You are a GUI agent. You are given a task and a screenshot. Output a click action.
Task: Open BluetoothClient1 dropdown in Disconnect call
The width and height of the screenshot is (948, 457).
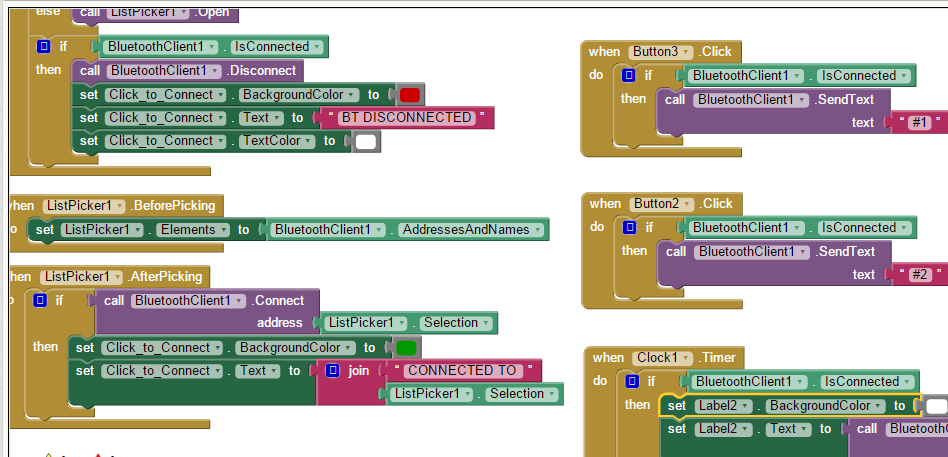164,71
